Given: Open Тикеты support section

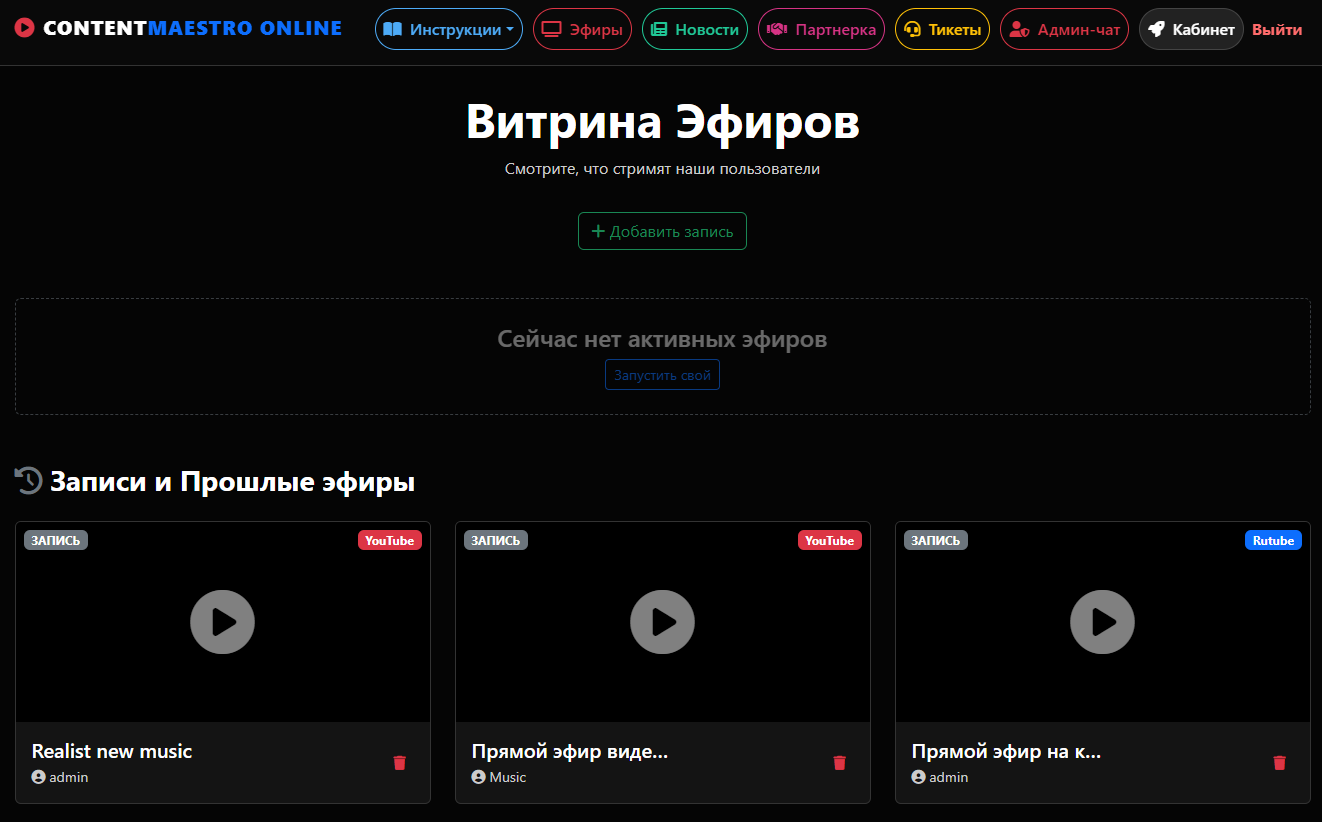Looking at the screenshot, I should (x=941, y=30).
